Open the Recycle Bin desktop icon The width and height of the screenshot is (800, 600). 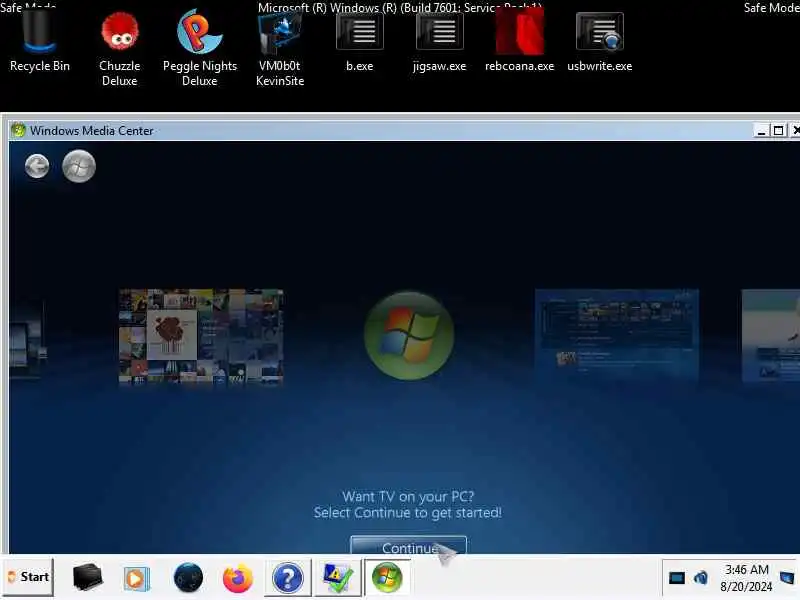coord(39,43)
